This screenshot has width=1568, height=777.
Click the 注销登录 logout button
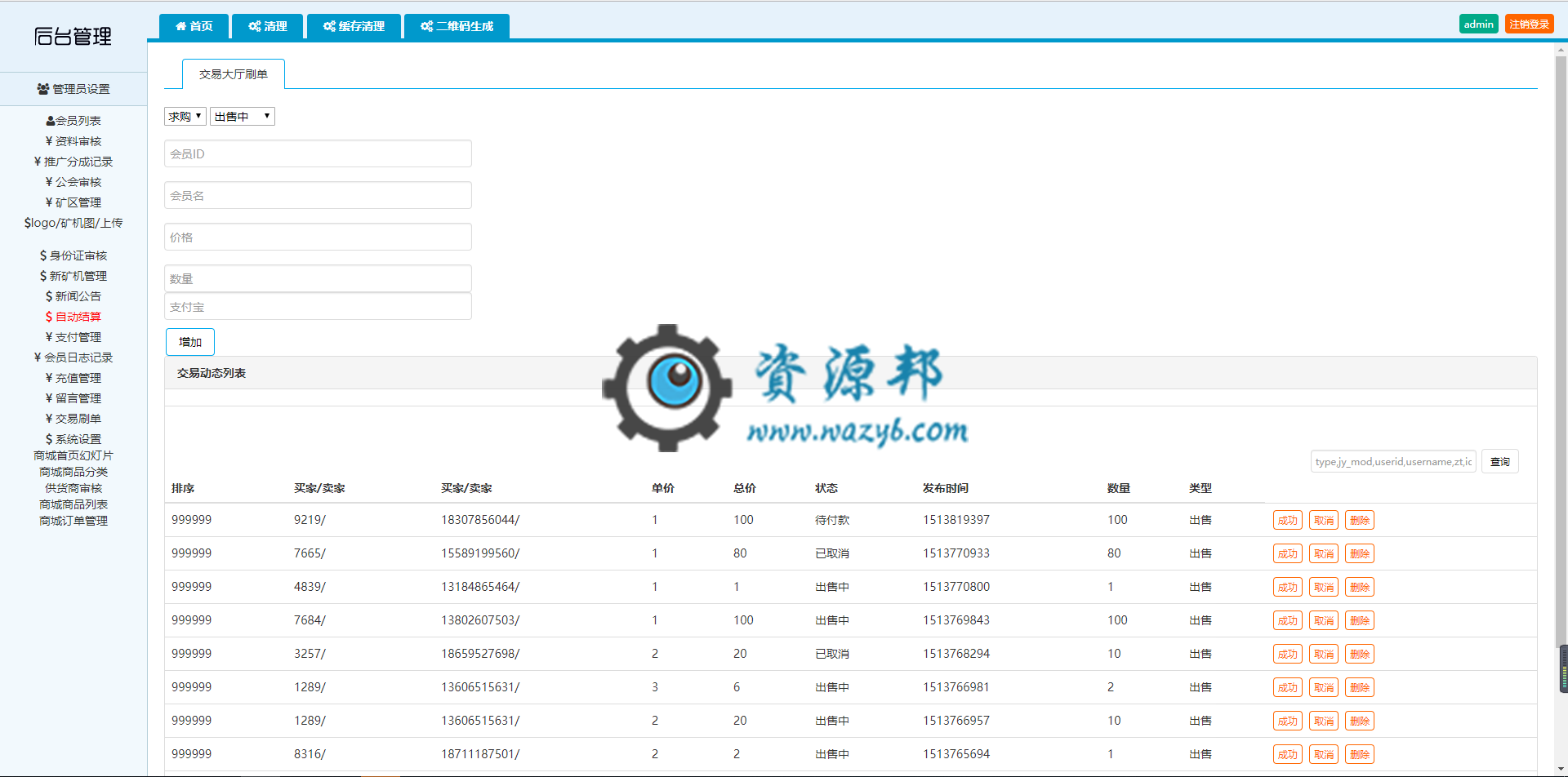(1529, 24)
